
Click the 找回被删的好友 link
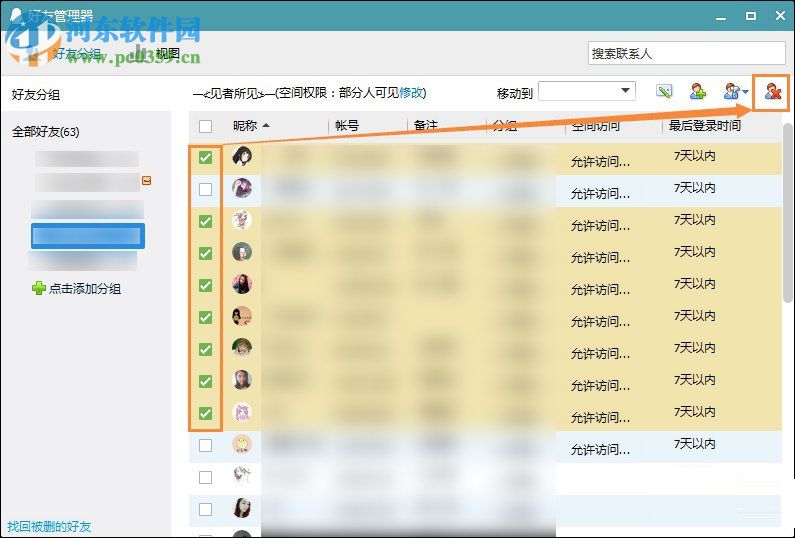click(49, 526)
